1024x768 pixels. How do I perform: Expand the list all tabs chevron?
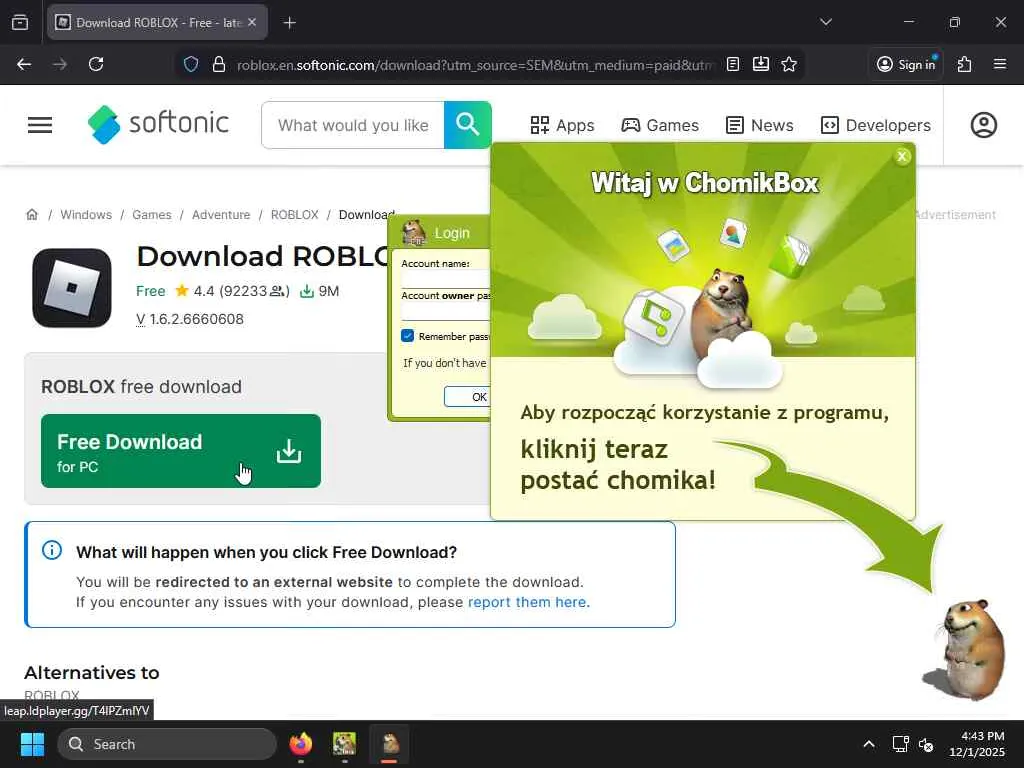[x=825, y=22]
